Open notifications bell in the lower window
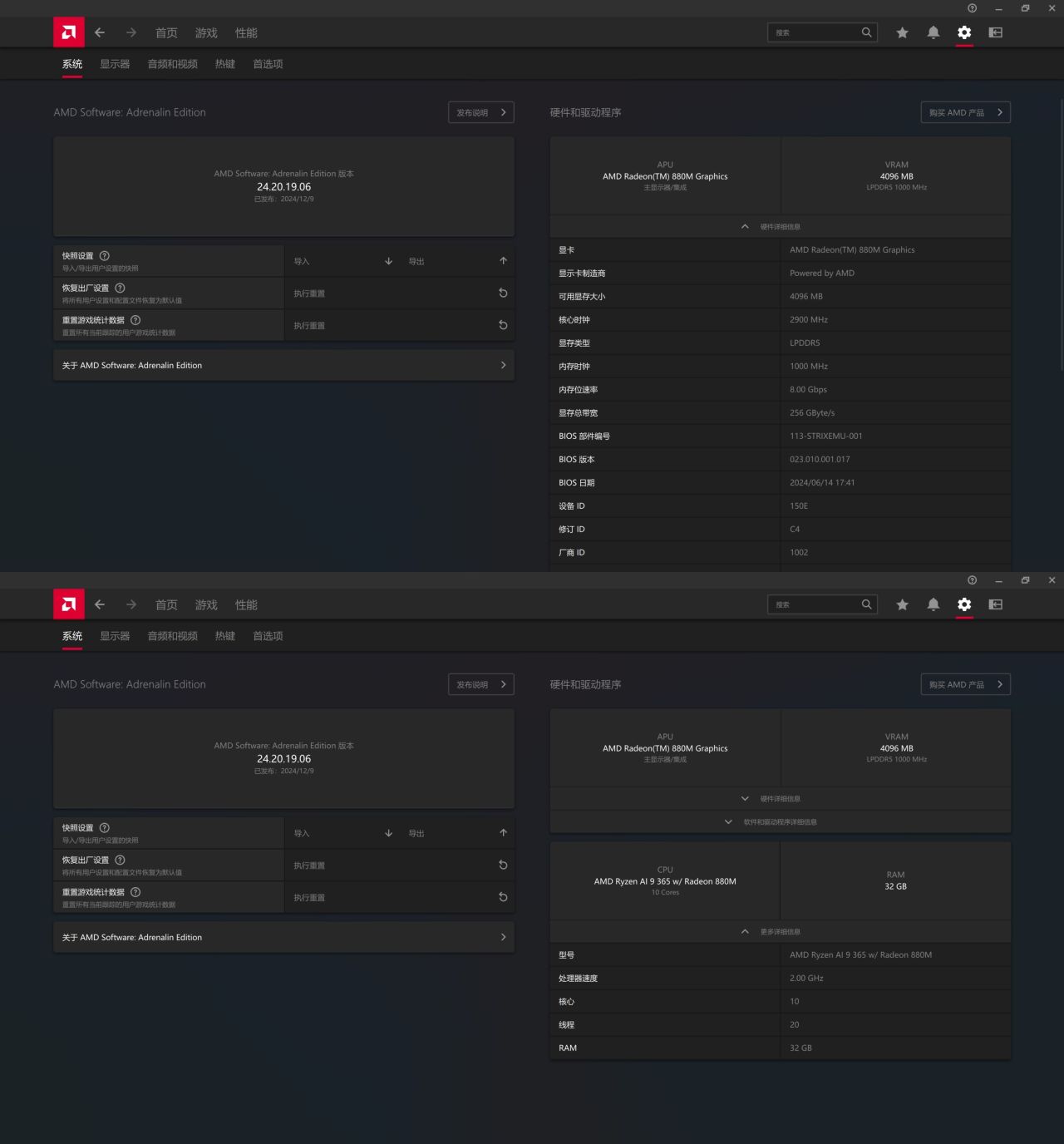 pyautogui.click(x=933, y=604)
